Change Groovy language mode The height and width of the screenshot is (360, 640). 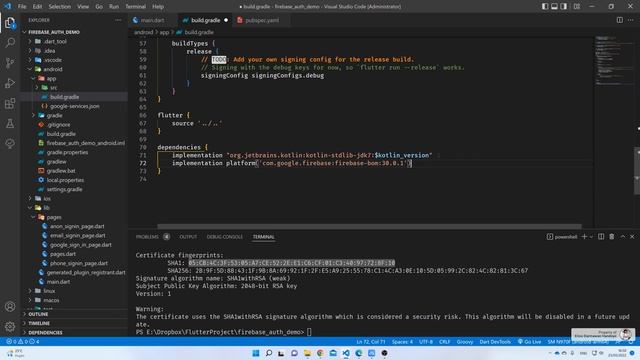(x=464, y=342)
